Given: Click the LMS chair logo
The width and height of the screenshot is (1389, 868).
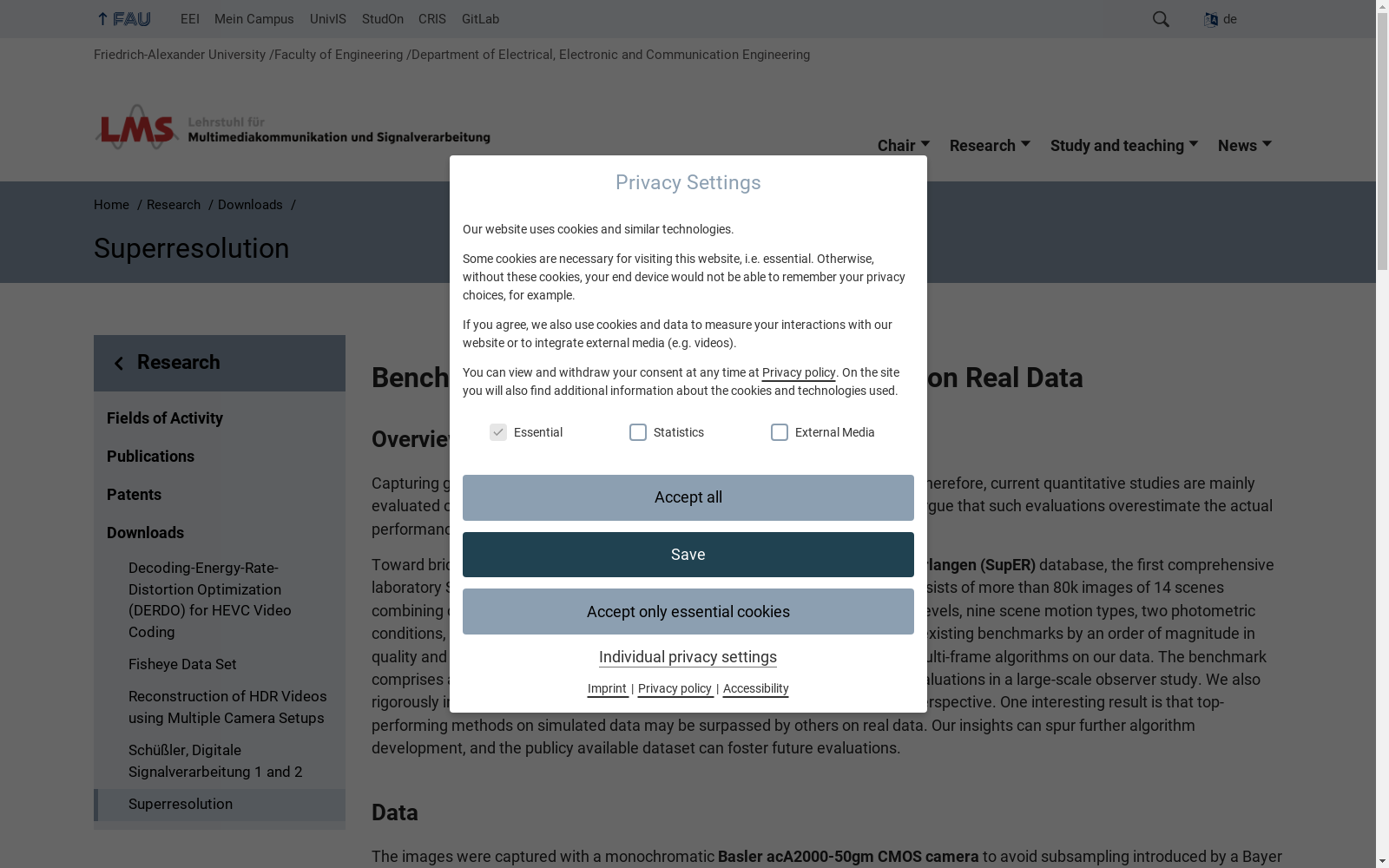Looking at the screenshot, I should click(292, 128).
